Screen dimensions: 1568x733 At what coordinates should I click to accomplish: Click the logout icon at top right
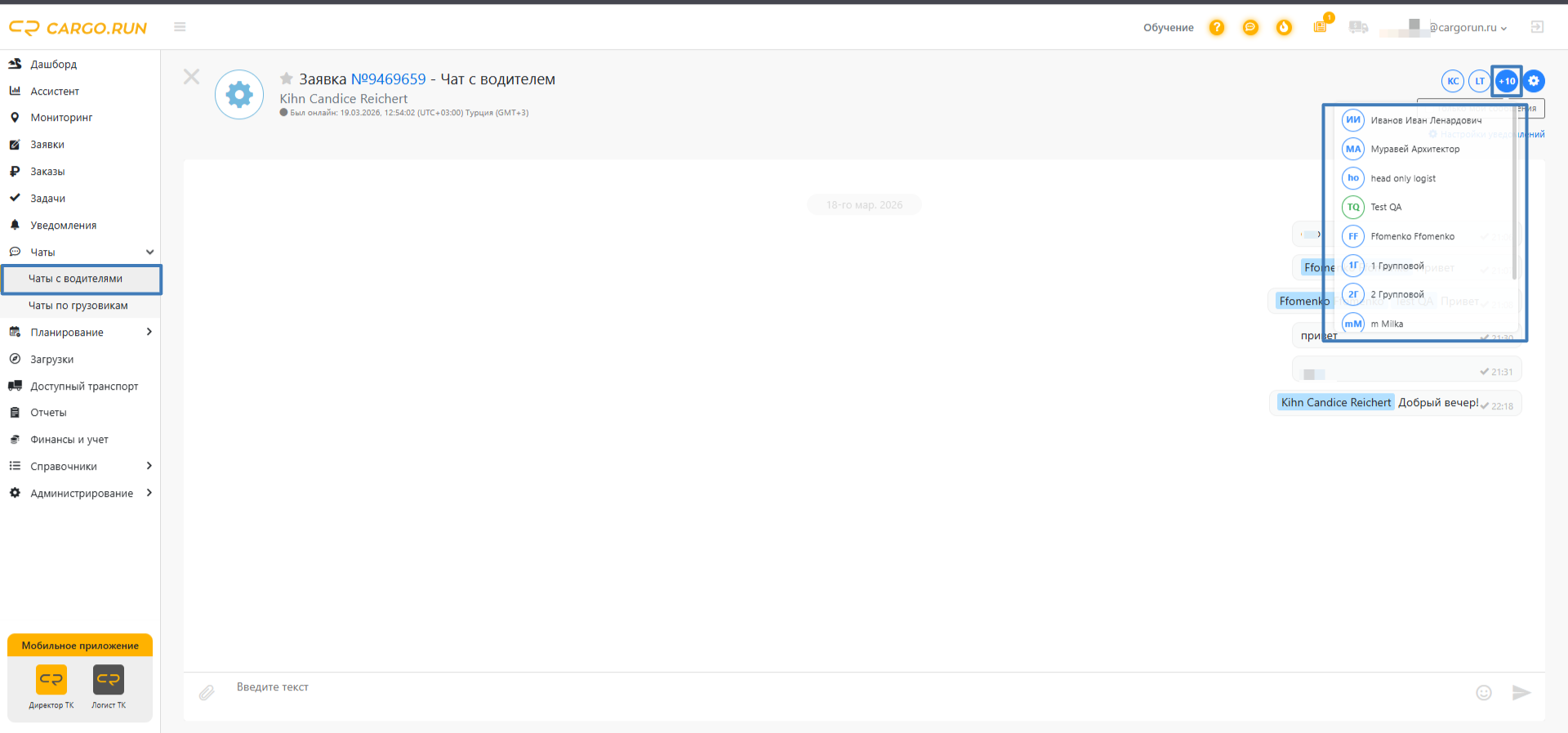(x=1537, y=27)
